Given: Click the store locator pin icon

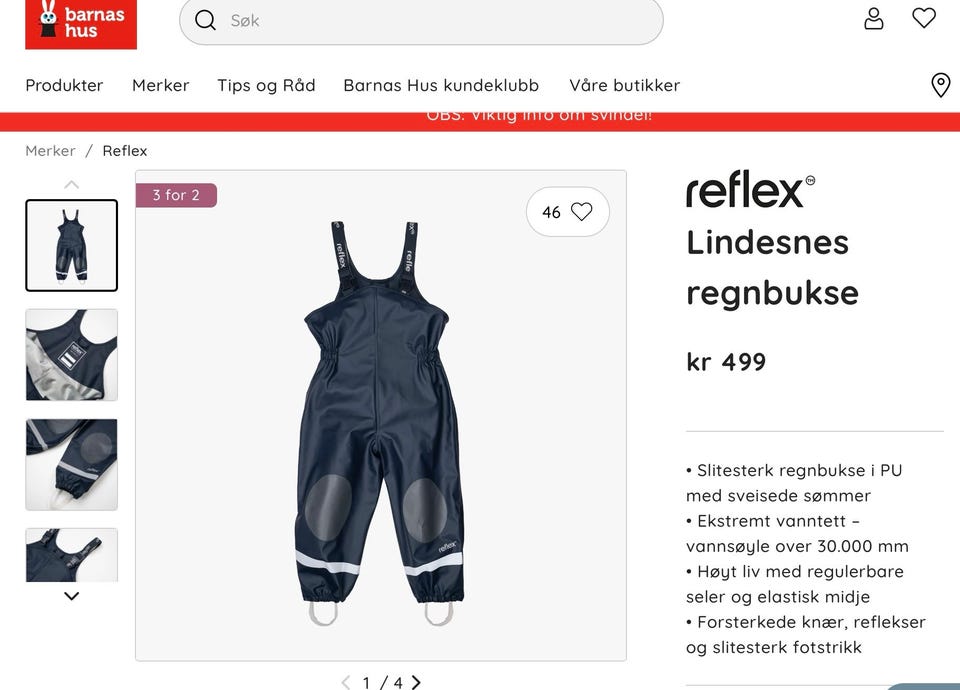Looking at the screenshot, I should (x=940, y=85).
